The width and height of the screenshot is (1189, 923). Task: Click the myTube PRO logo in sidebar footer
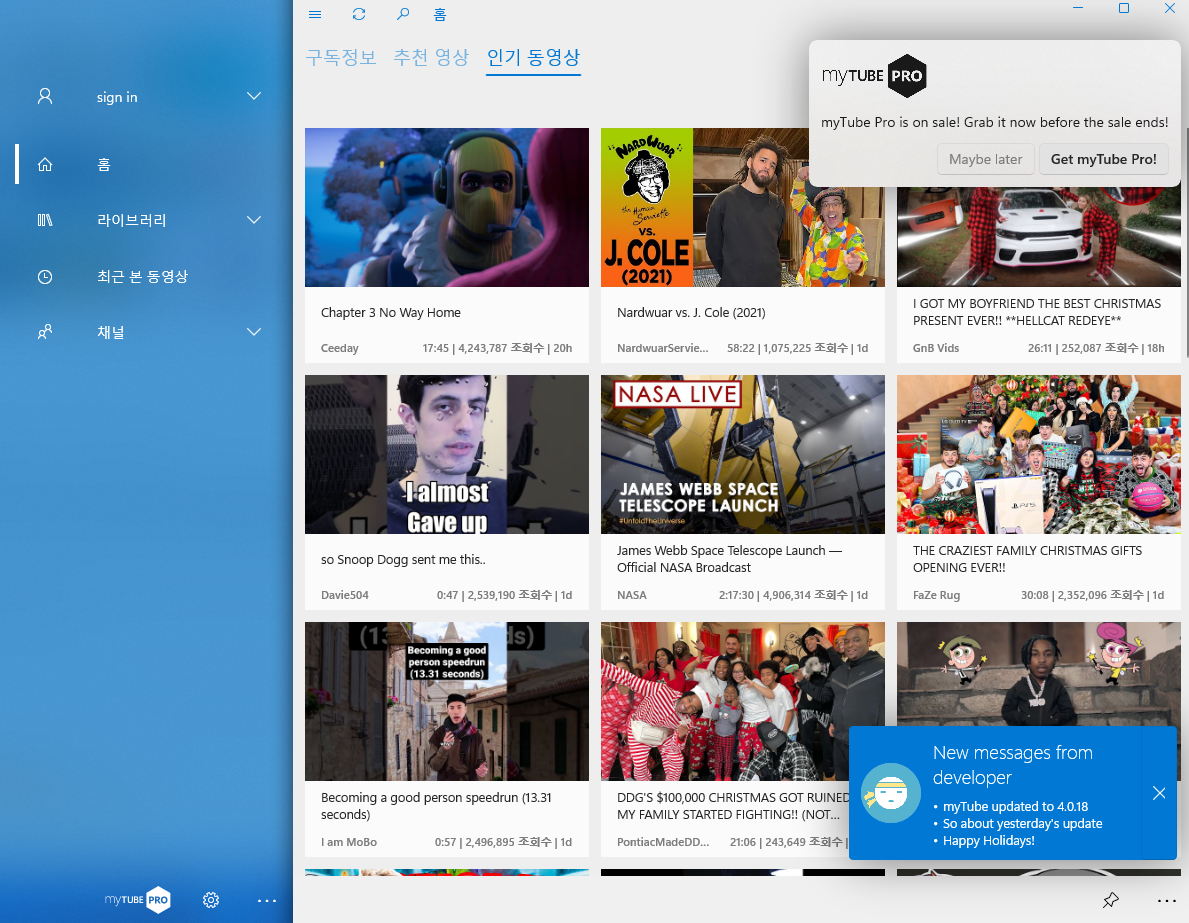(138, 900)
